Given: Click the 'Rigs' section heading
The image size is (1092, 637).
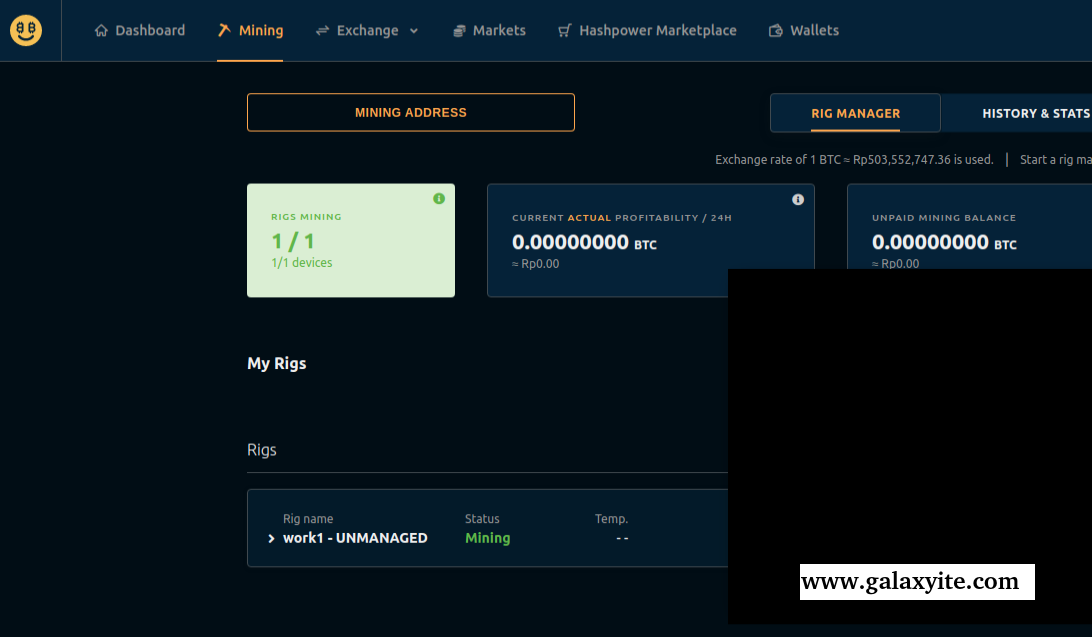Looking at the screenshot, I should [262, 450].
